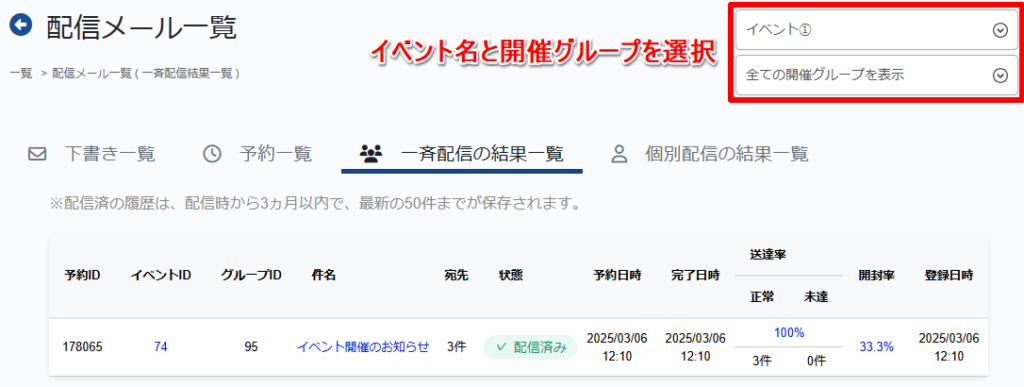Image resolution: width=1024 pixels, height=387 pixels.
Task: Open the 全ての開催グループを表示 dropdown
Action: click(877, 76)
